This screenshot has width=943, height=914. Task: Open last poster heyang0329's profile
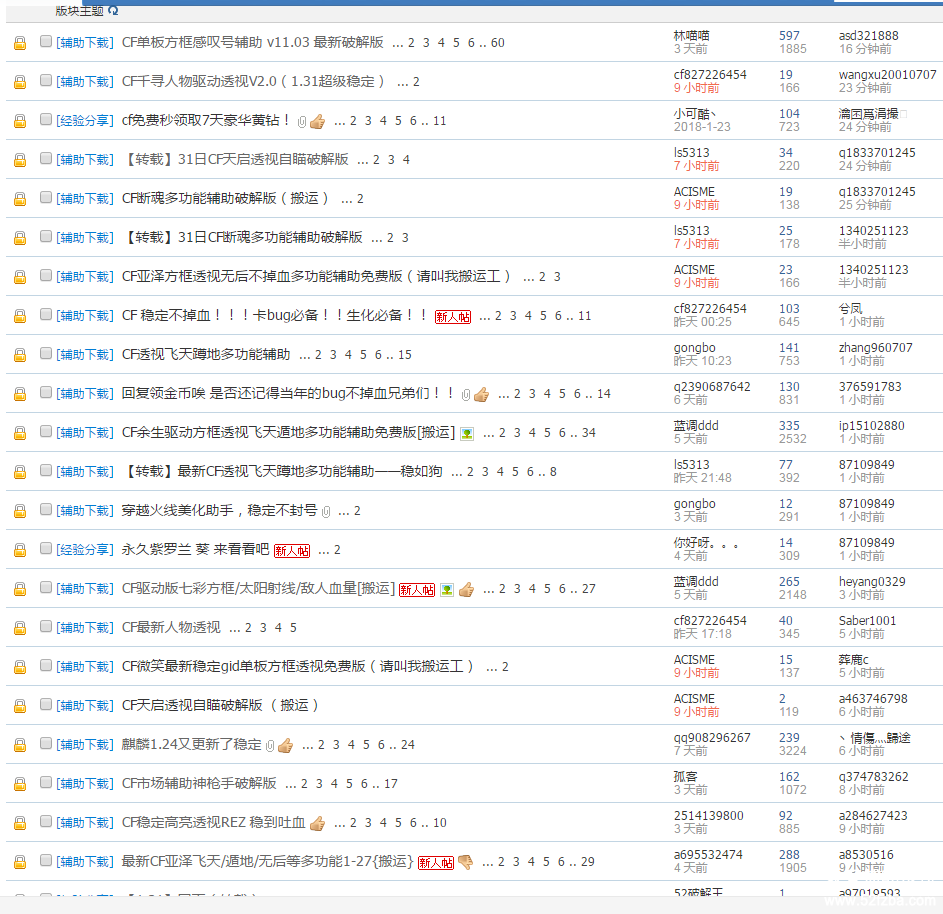tap(872, 581)
